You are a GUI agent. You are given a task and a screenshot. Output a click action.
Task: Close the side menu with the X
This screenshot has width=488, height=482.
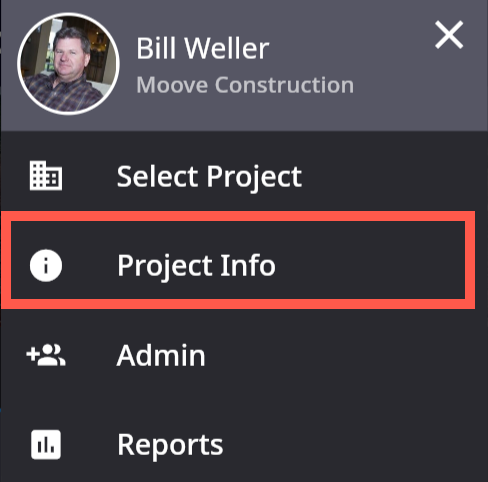pyautogui.click(x=449, y=35)
